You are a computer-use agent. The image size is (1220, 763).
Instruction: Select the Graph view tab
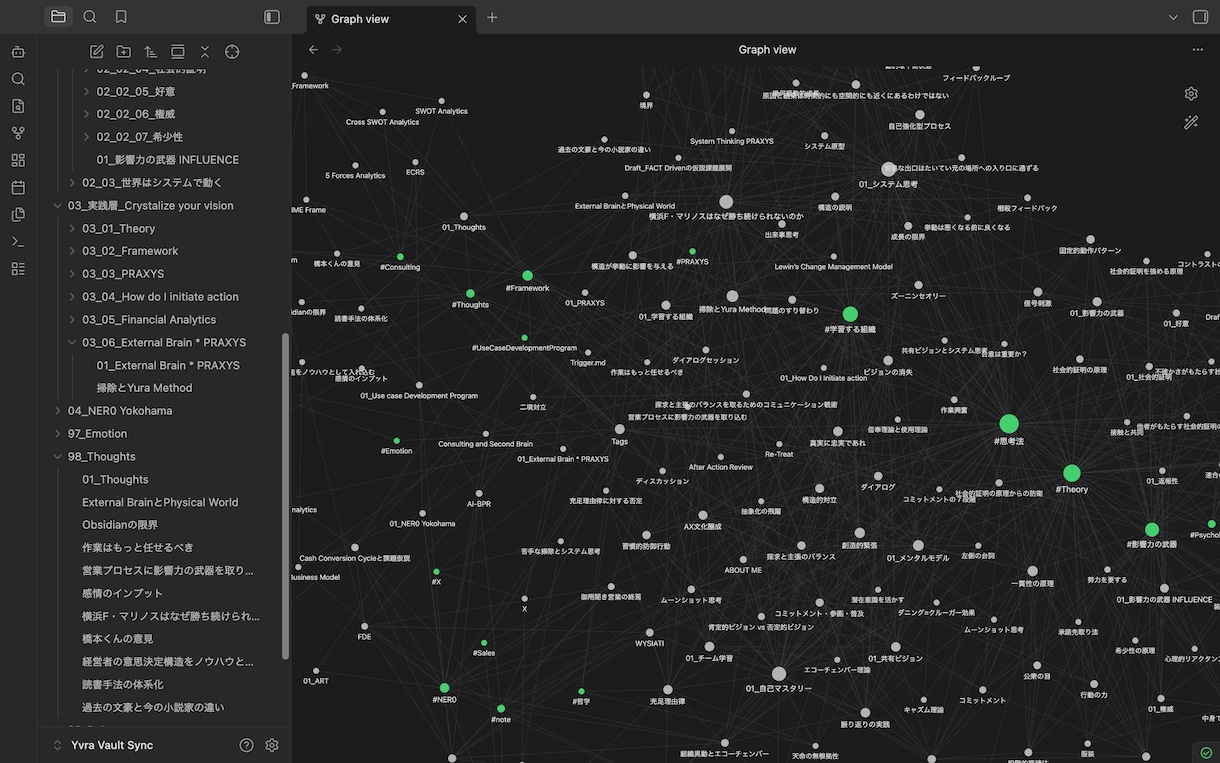[x=392, y=18]
